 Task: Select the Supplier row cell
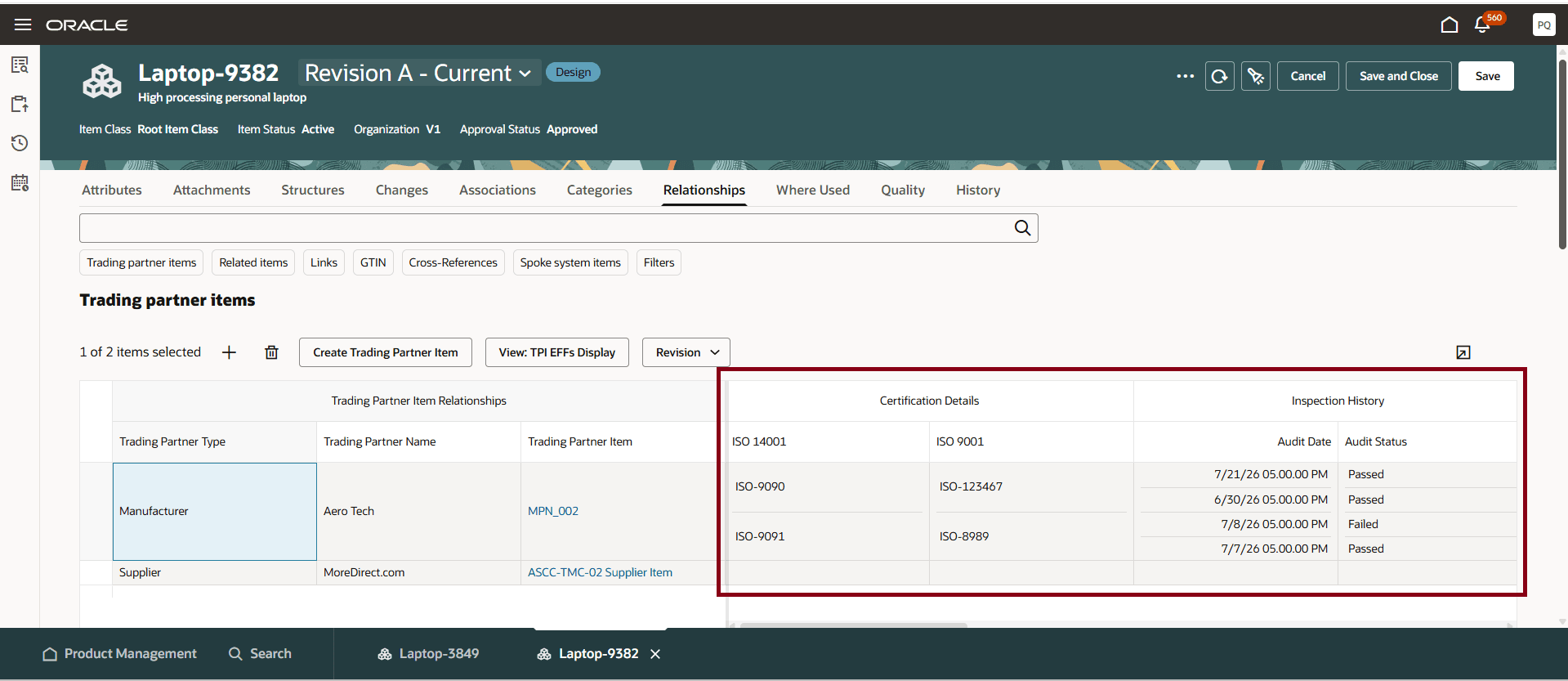[x=215, y=572]
